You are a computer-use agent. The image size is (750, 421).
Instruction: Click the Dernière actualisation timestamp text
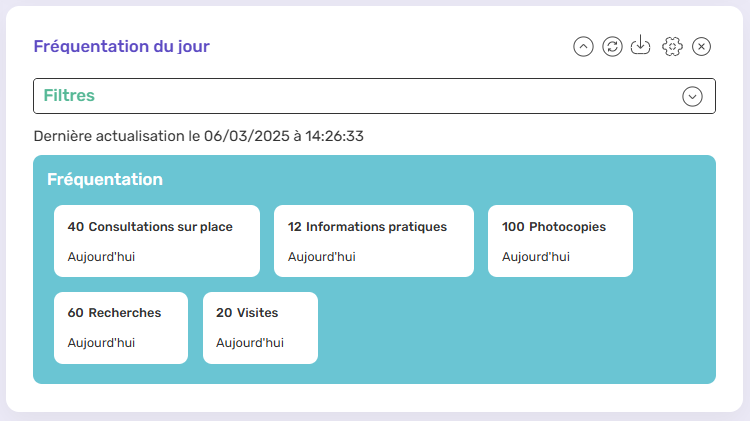point(198,135)
